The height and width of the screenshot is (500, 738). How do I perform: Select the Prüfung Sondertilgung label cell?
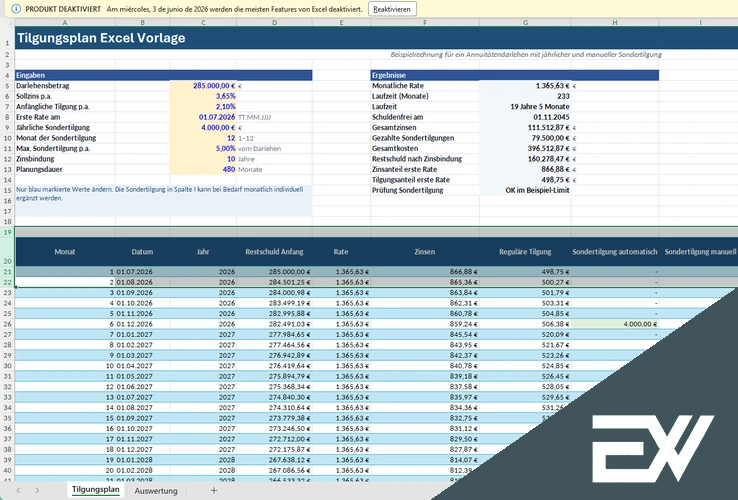(425, 190)
